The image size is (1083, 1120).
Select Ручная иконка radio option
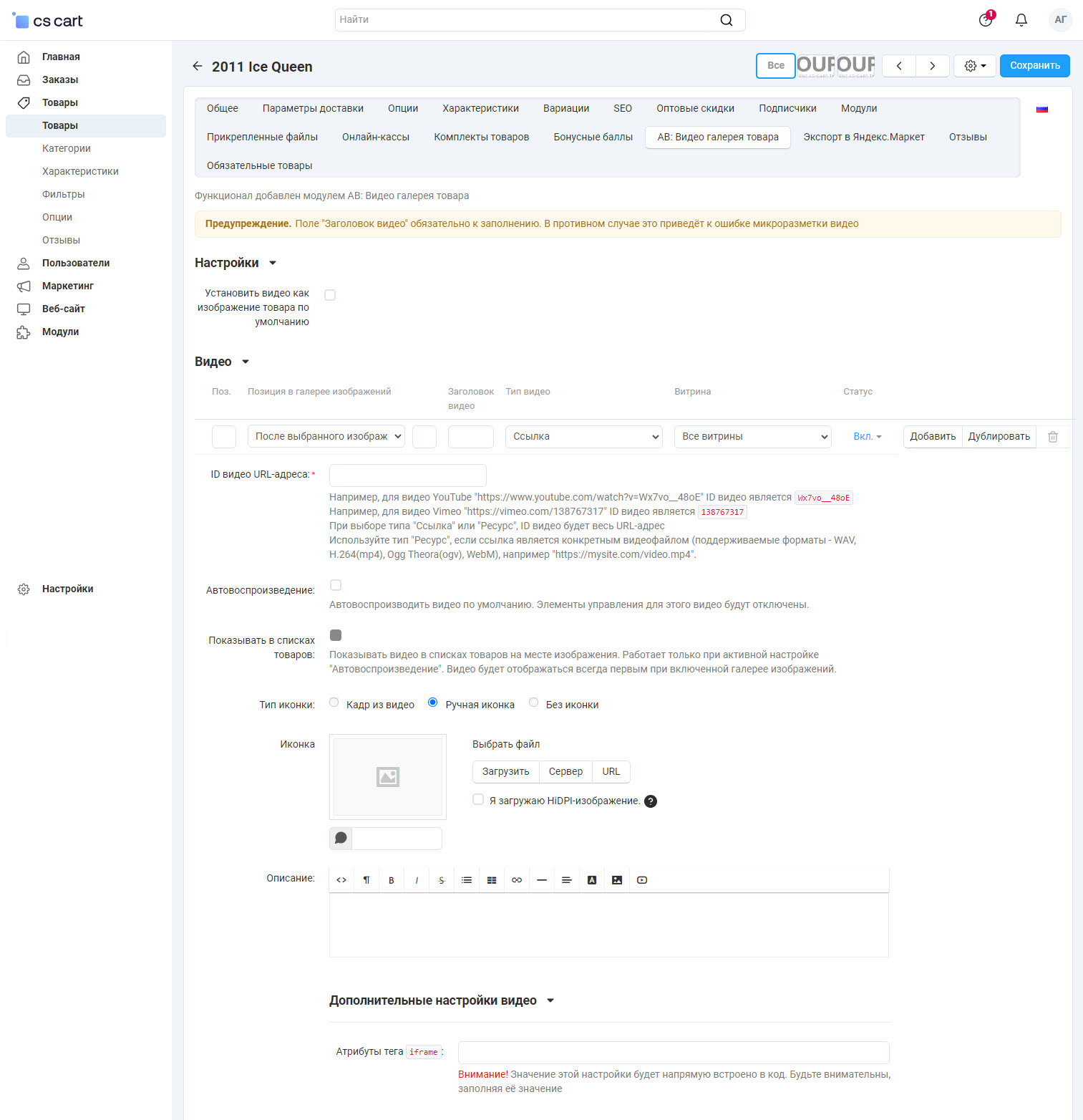coord(433,703)
